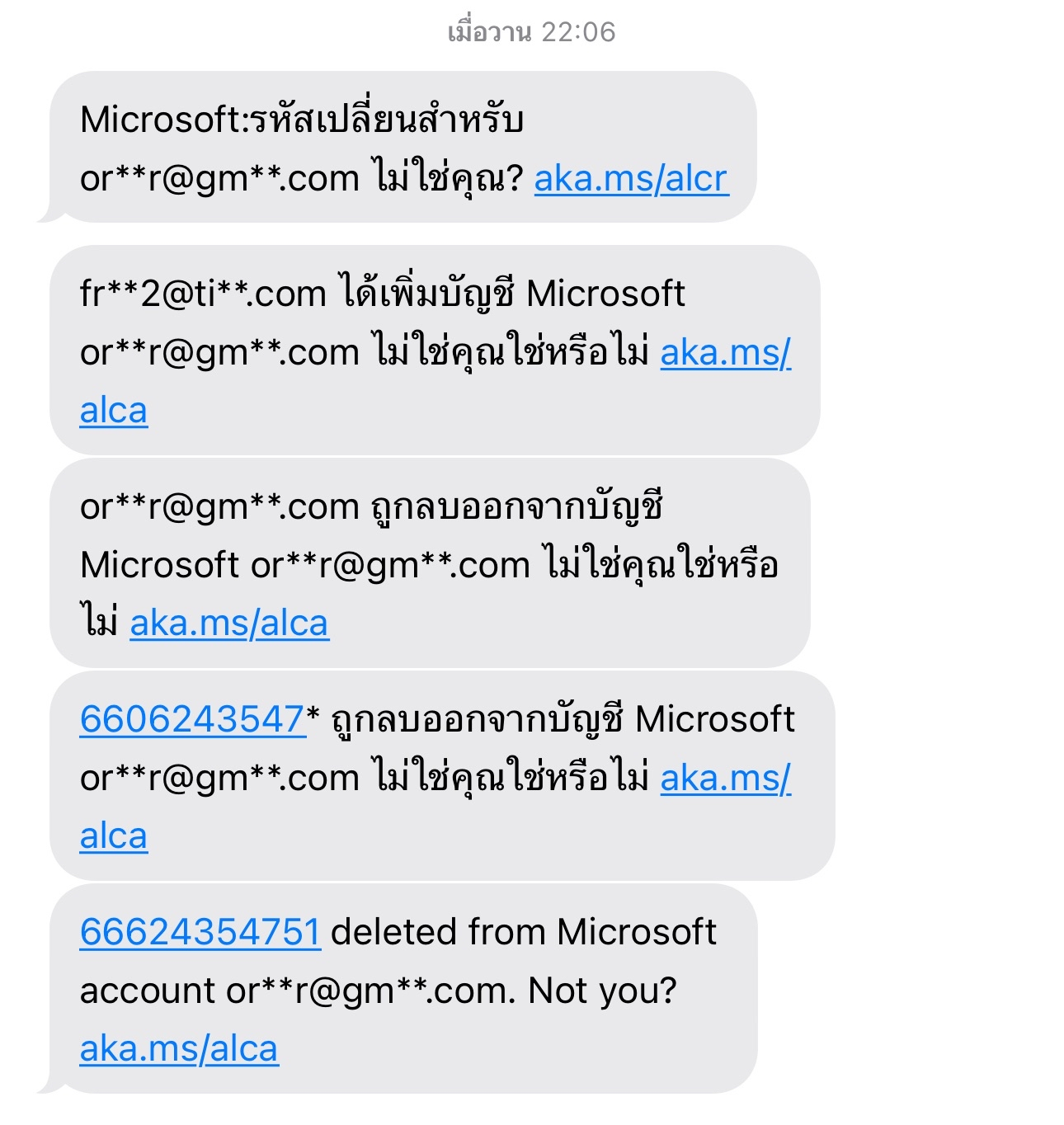The width and height of the screenshot is (1064, 1125).
Task: Open aka.ms/alca link in the fr**2@ti**.com message
Action: 726,352
